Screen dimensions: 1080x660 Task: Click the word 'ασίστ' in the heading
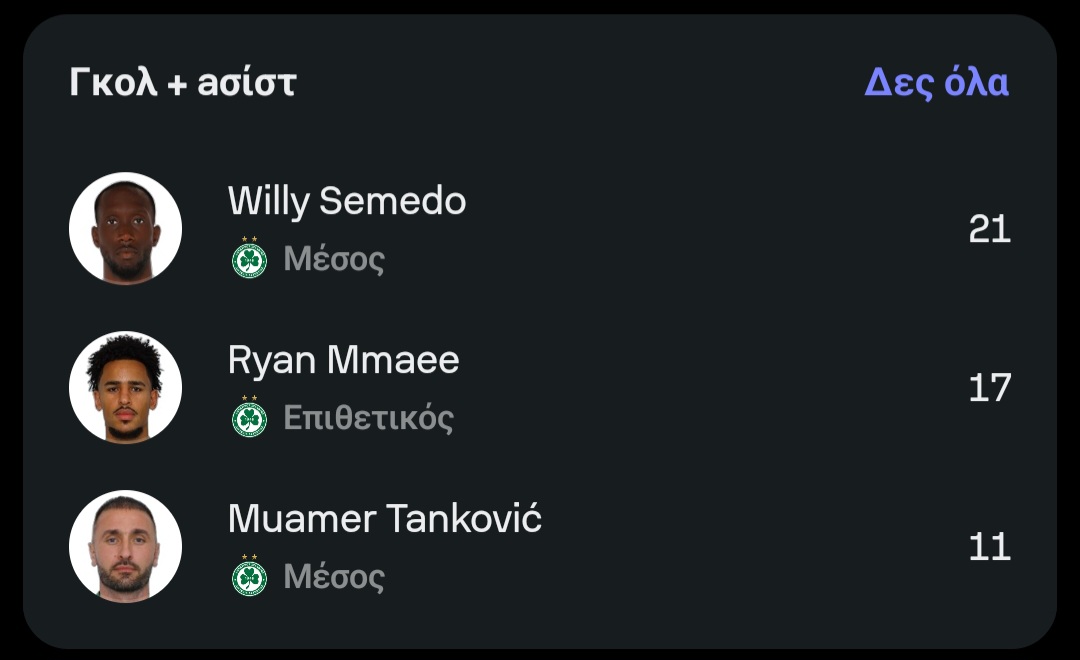click(x=246, y=83)
